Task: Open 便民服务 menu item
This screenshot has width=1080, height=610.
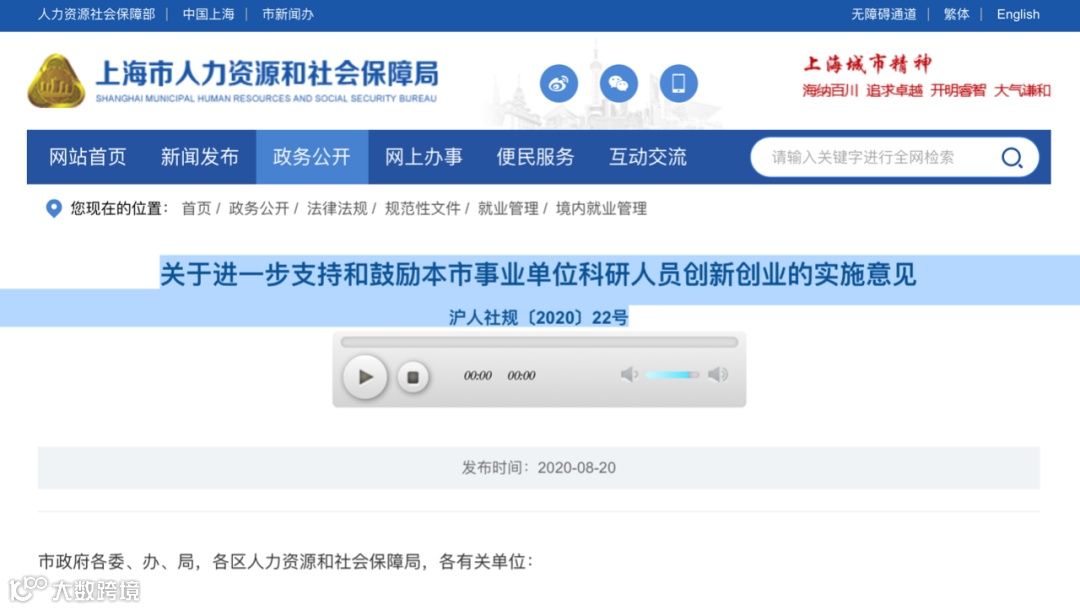Action: [x=536, y=157]
